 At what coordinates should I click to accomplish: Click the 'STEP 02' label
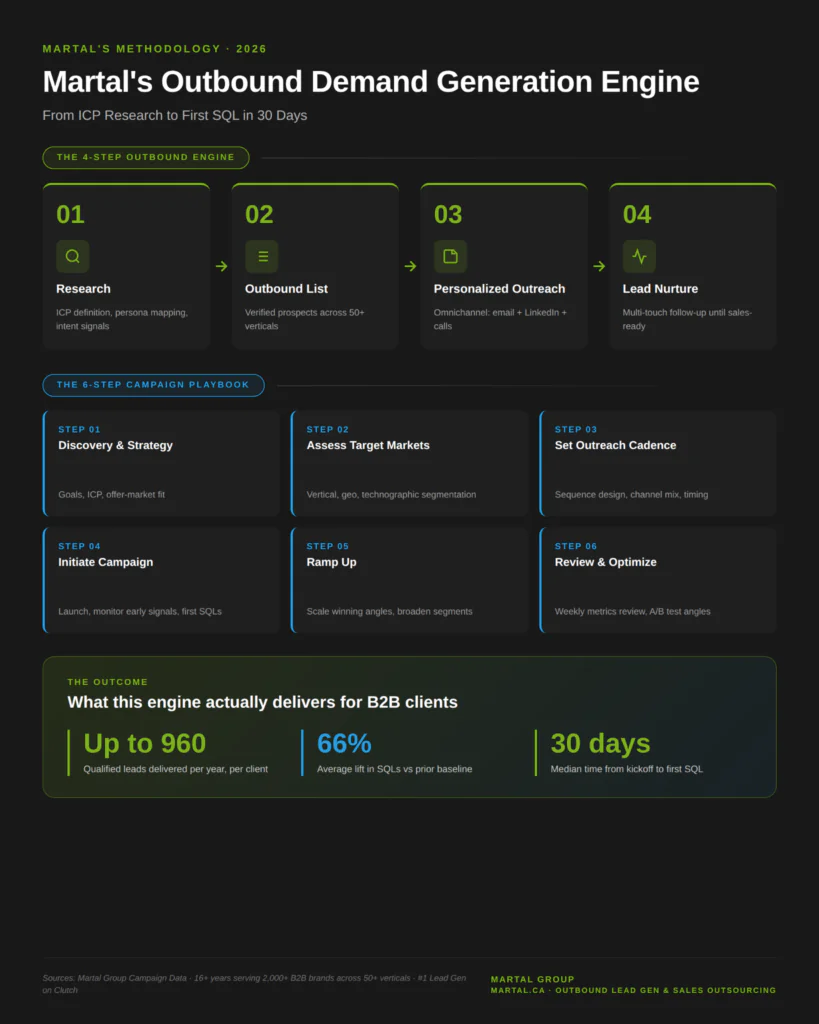pos(327,429)
